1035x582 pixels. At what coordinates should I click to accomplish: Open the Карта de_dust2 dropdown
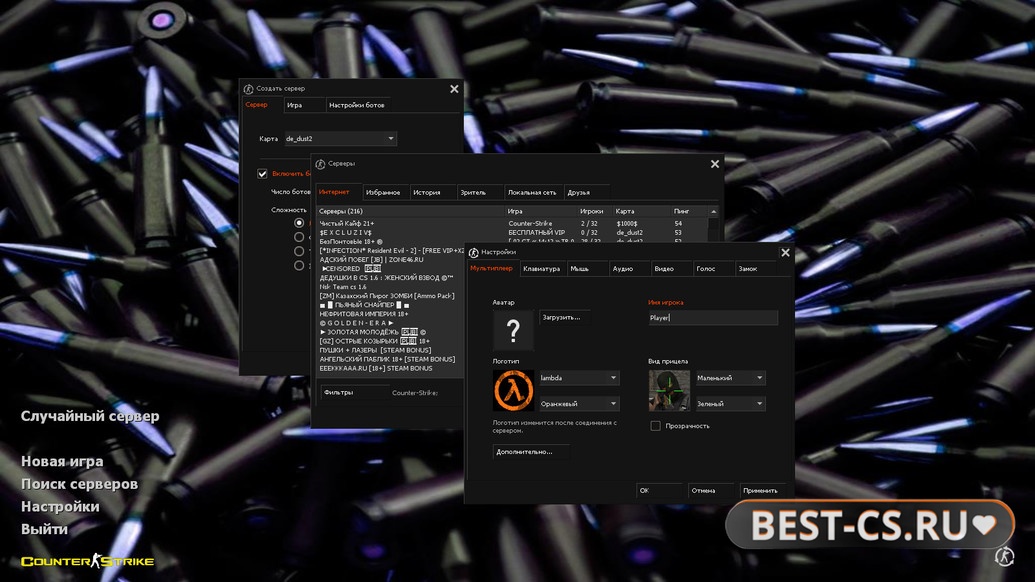pyautogui.click(x=340, y=139)
